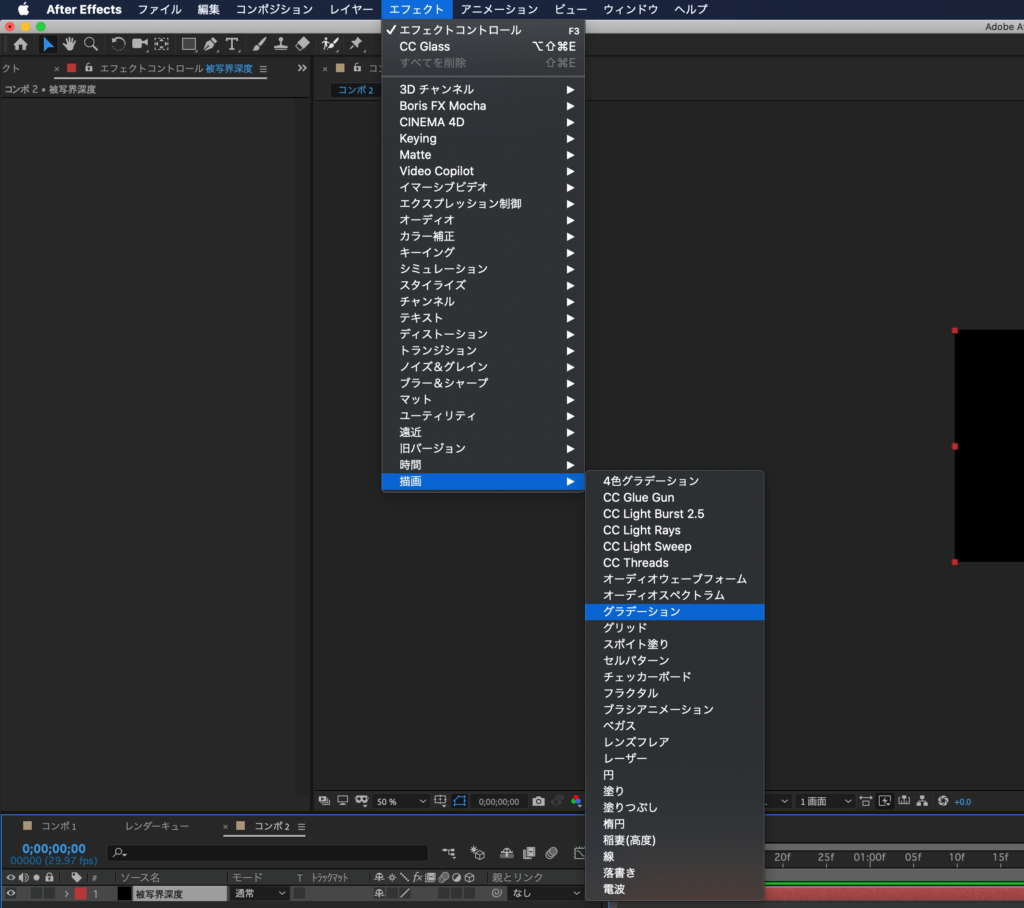Click the +0.0 exposure value
This screenshot has width=1024, height=908.
tap(963, 802)
